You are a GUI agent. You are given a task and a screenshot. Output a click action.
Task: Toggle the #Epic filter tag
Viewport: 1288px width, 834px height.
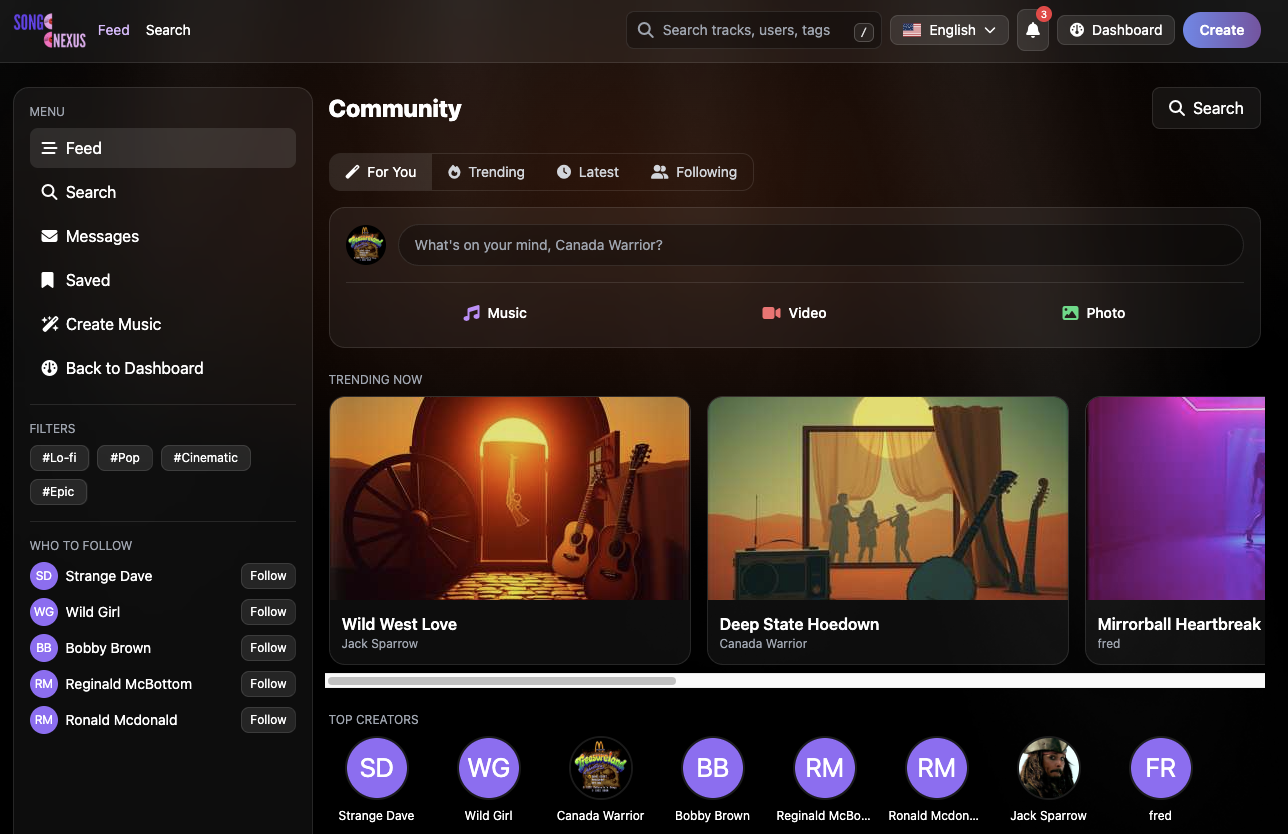coord(58,491)
